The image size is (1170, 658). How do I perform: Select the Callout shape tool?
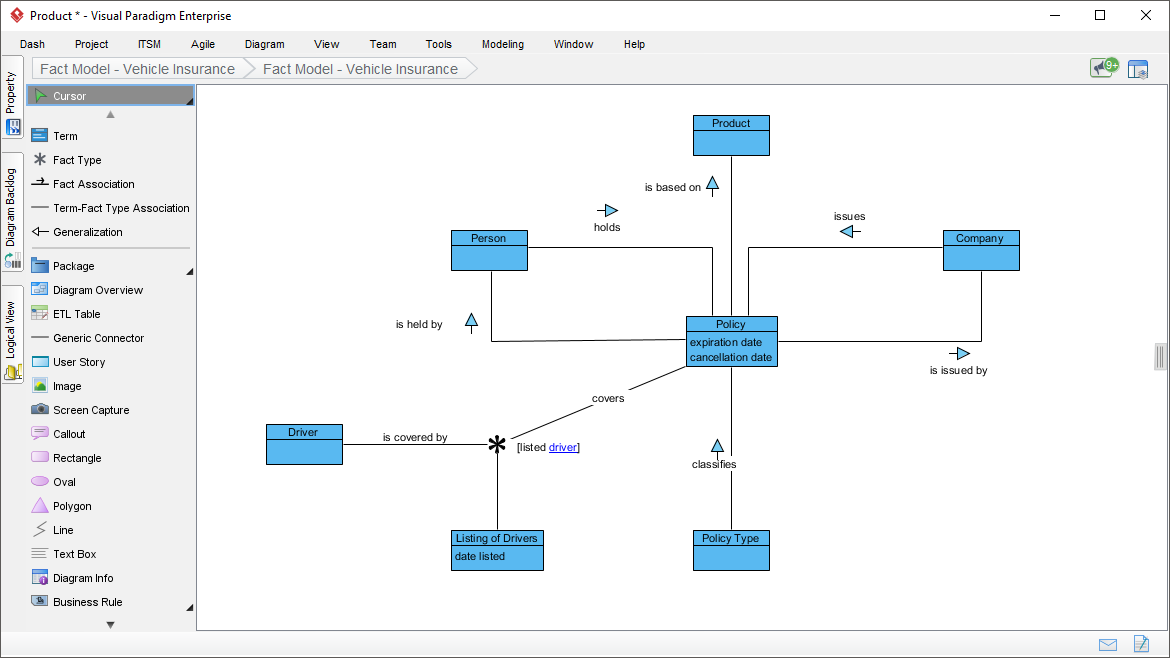pos(40,434)
